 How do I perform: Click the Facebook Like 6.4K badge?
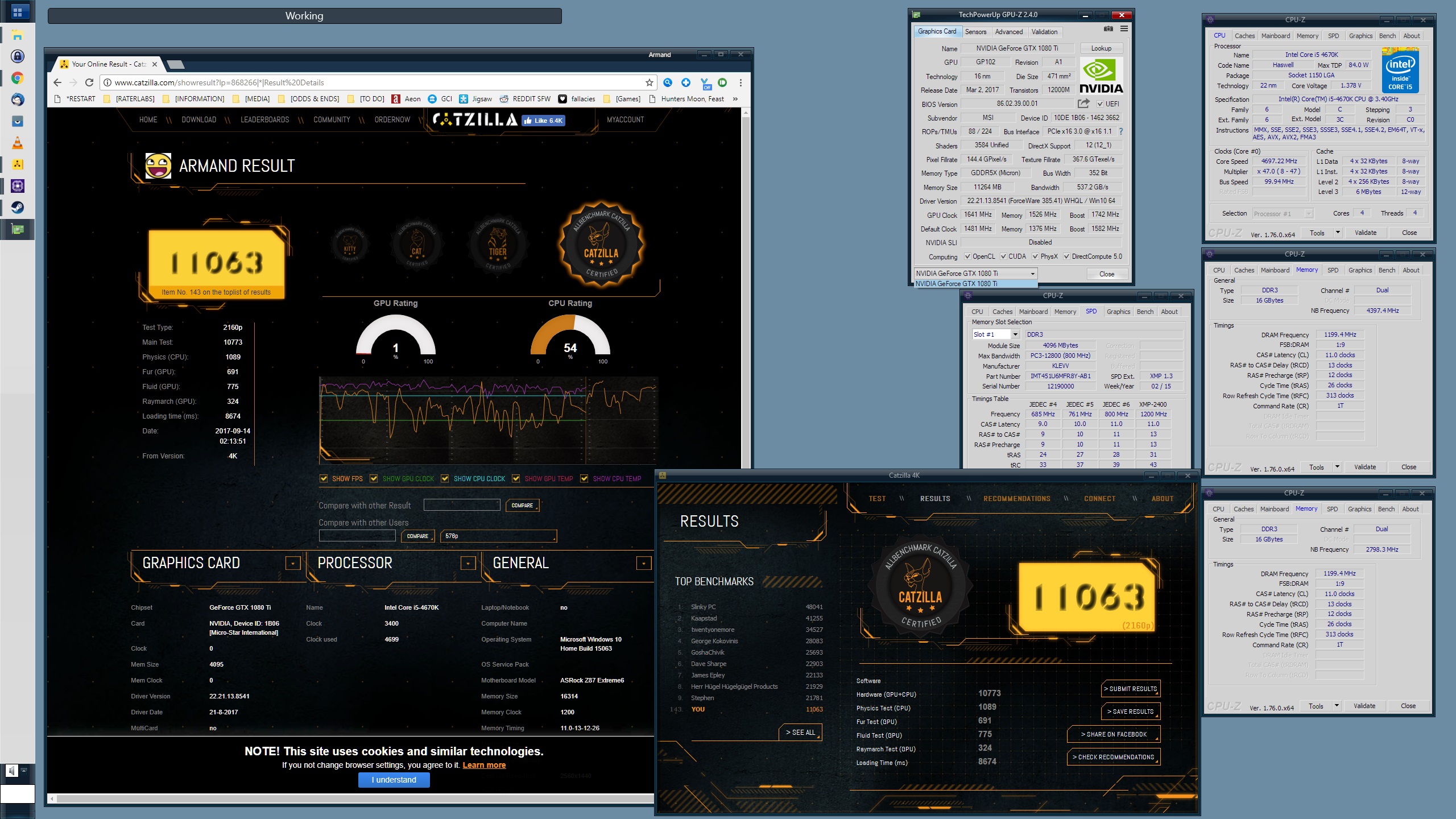544,121
